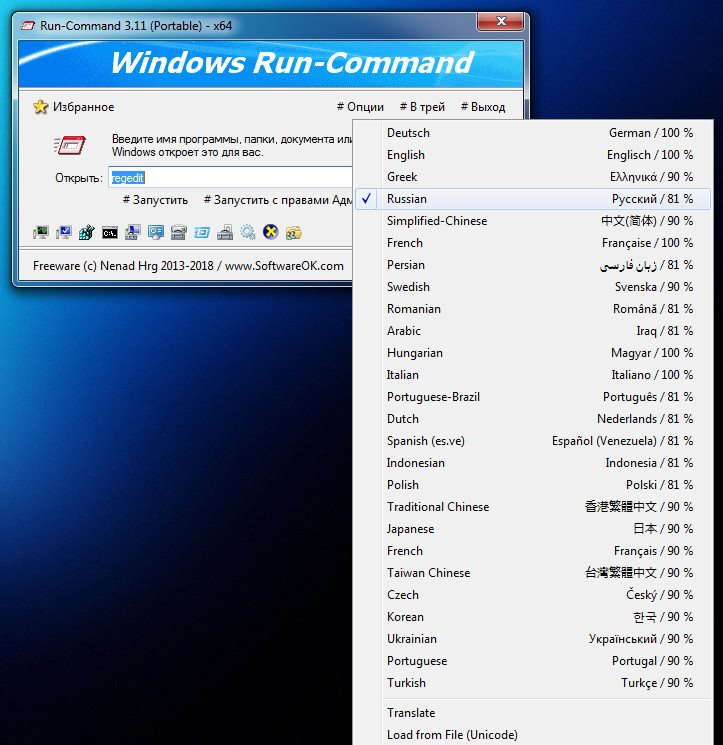Select Czech language

[533, 595]
